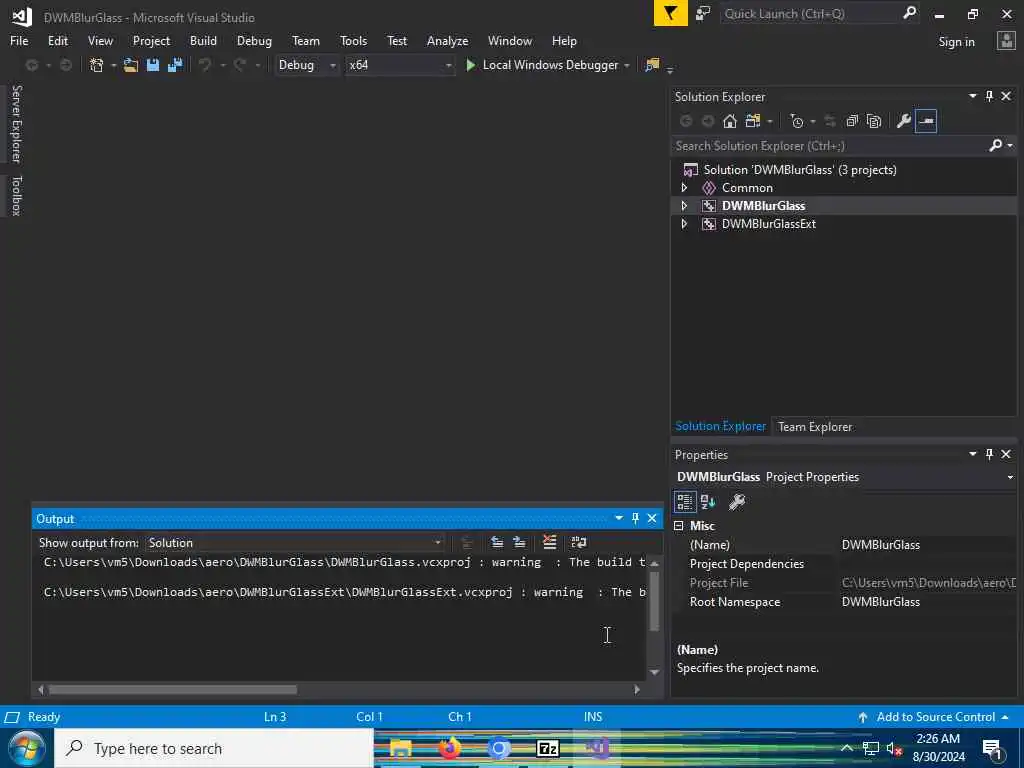Click the Send Feedback icon in title bar

(703, 14)
